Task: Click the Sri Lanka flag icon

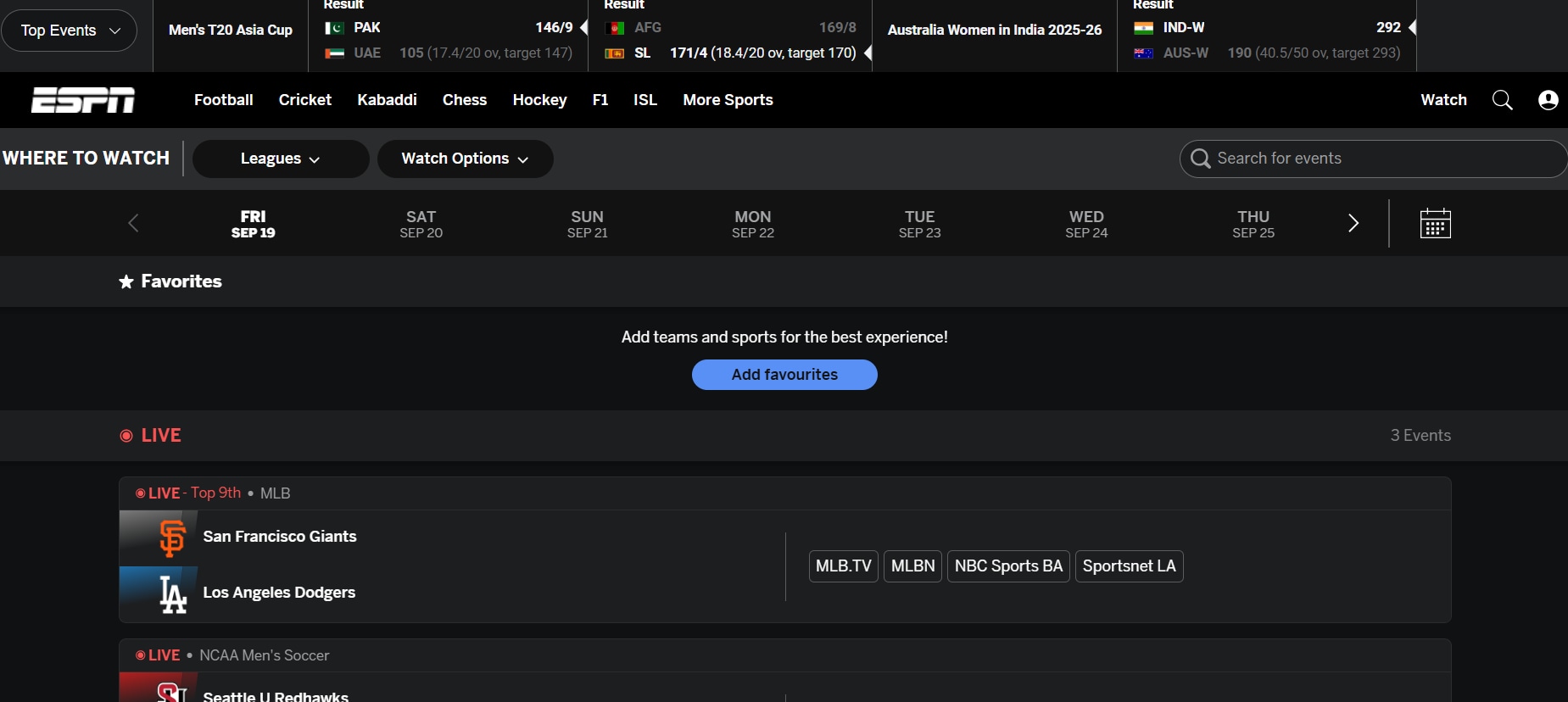Action: point(615,53)
